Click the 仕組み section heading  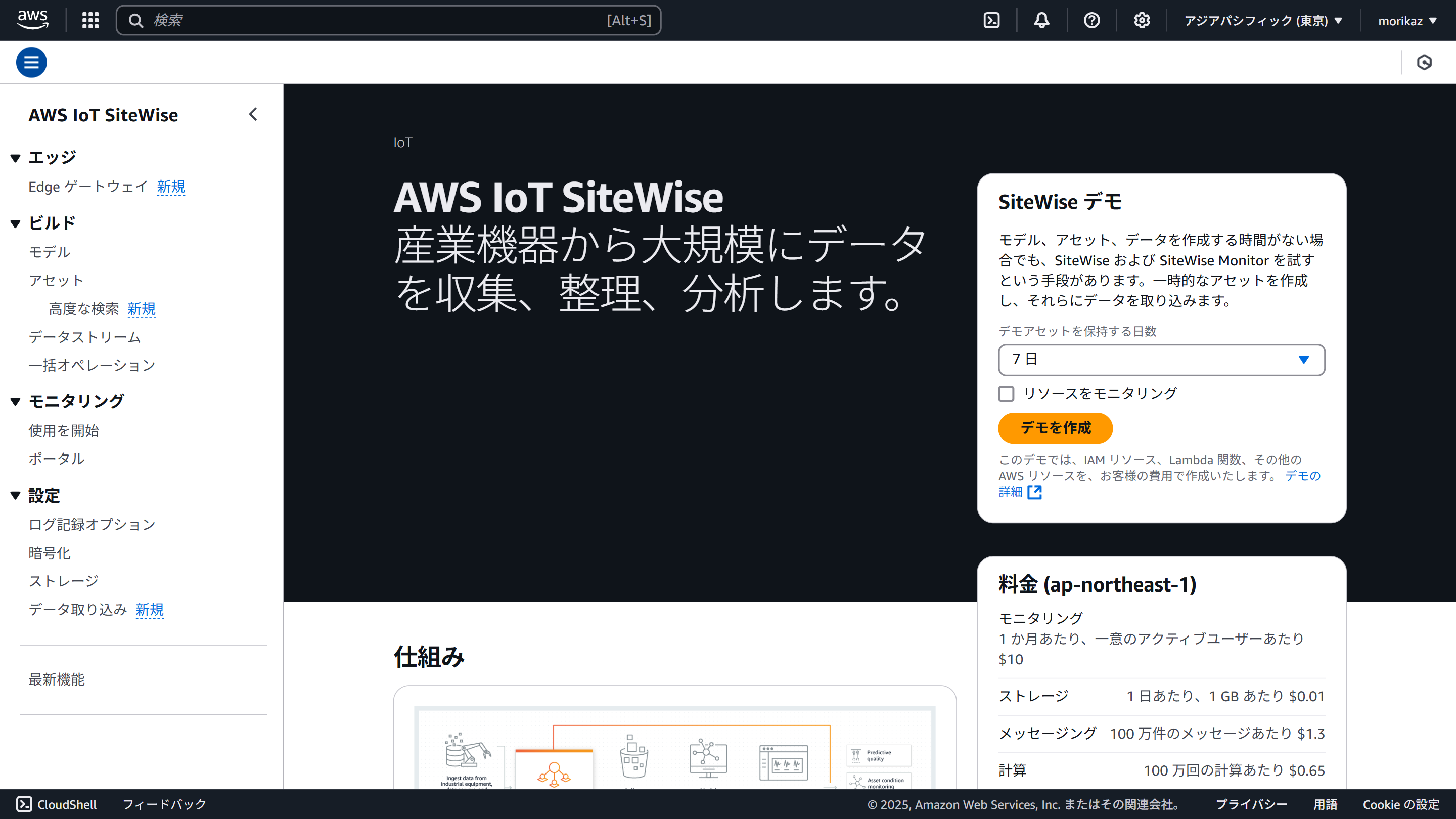pyautogui.click(x=429, y=657)
